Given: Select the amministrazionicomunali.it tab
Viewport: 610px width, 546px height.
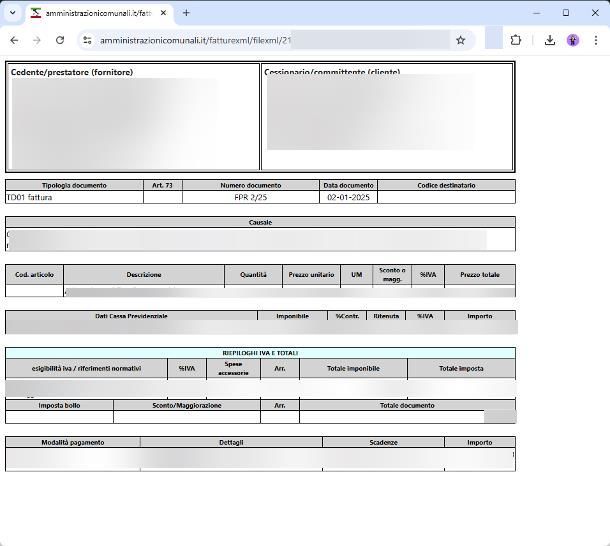Looking at the screenshot, I should click(x=99, y=13).
